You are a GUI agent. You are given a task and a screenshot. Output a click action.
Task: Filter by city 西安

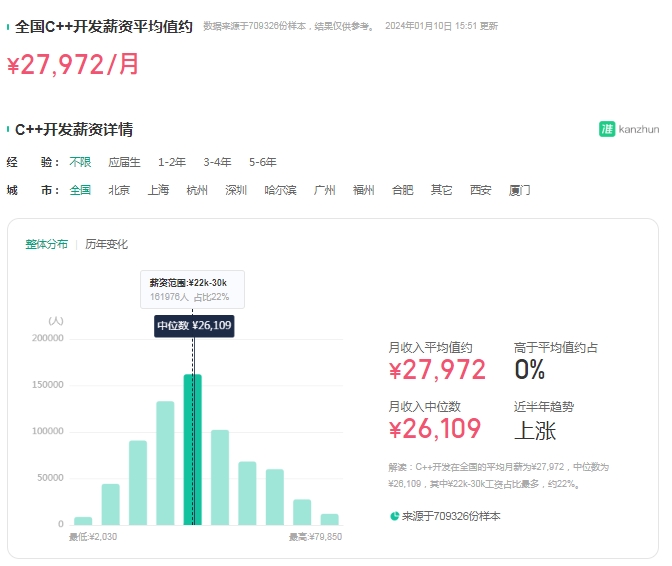(480, 190)
